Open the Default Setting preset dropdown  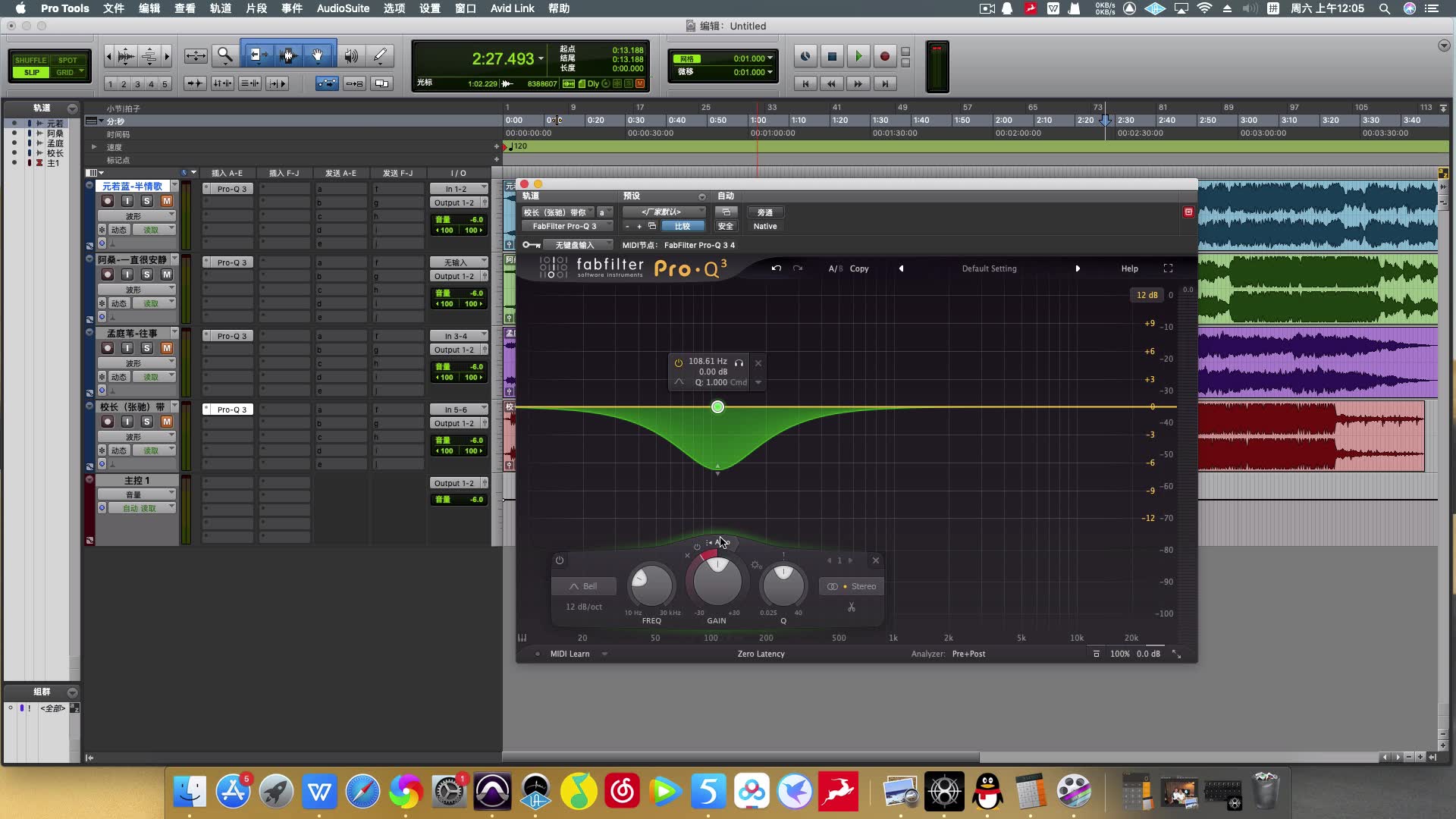click(x=989, y=268)
